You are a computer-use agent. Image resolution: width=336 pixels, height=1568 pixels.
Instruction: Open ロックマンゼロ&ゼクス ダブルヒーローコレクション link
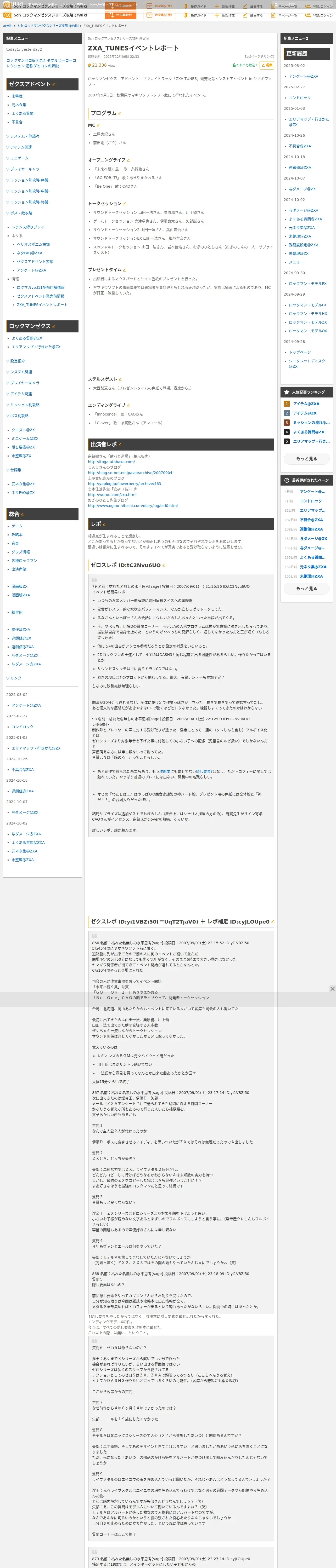coord(41,63)
